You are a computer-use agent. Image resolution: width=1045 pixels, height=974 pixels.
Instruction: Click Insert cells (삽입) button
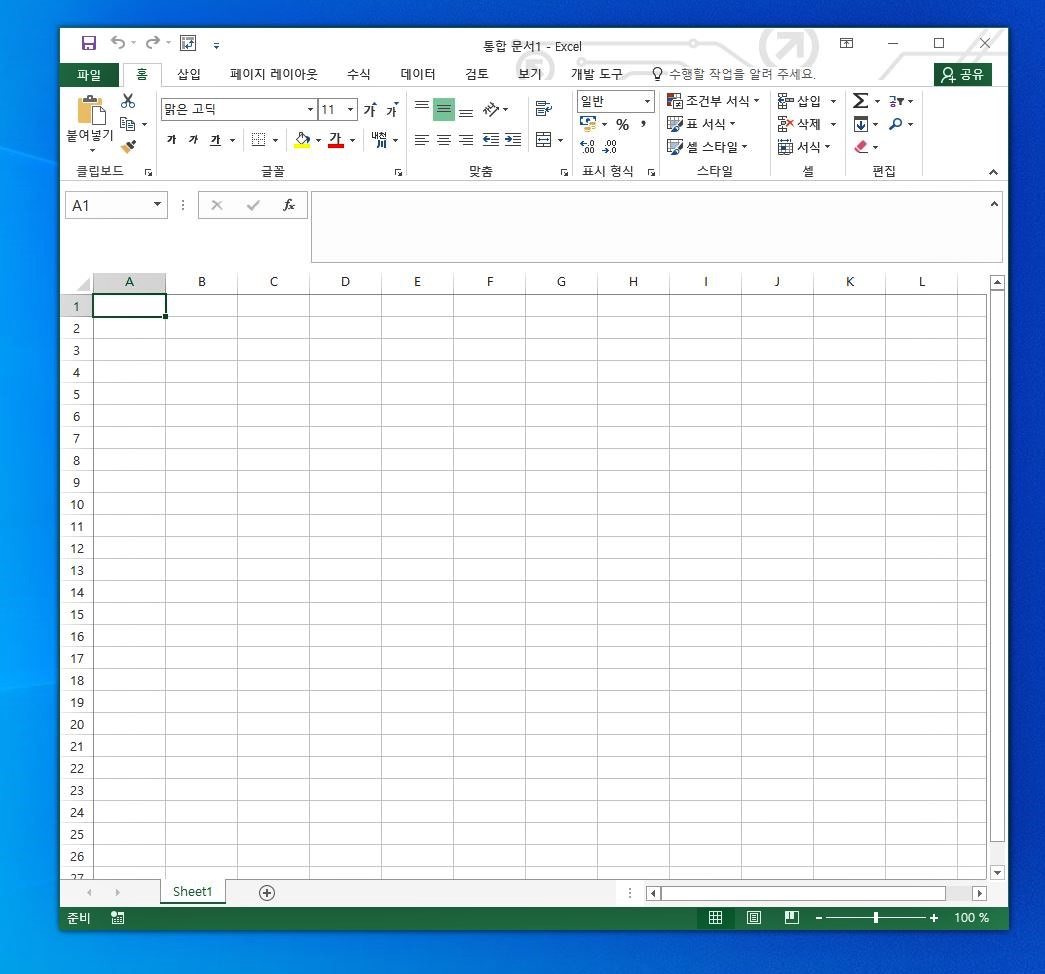click(800, 101)
